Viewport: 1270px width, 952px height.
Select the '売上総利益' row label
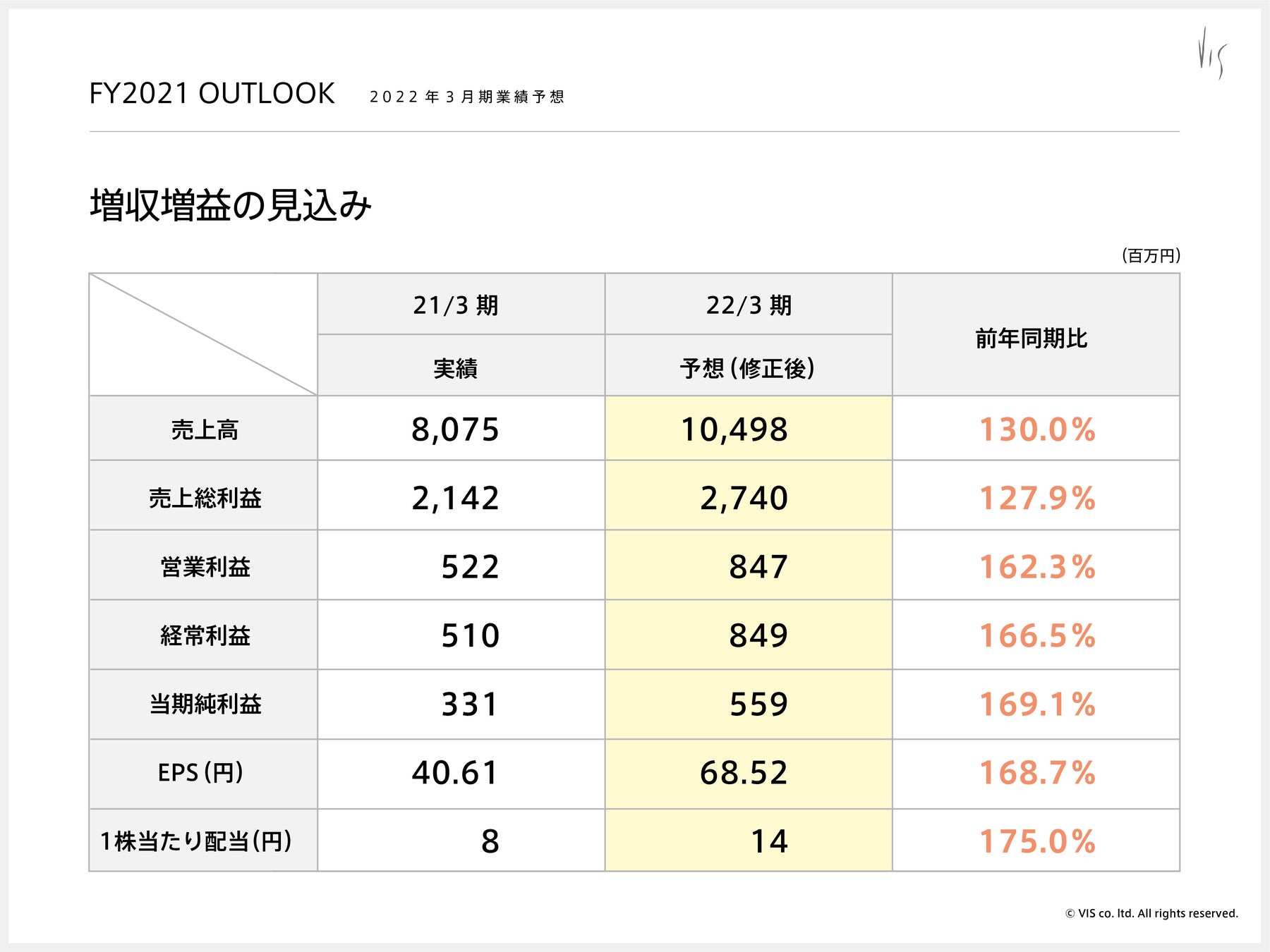[205, 498]
